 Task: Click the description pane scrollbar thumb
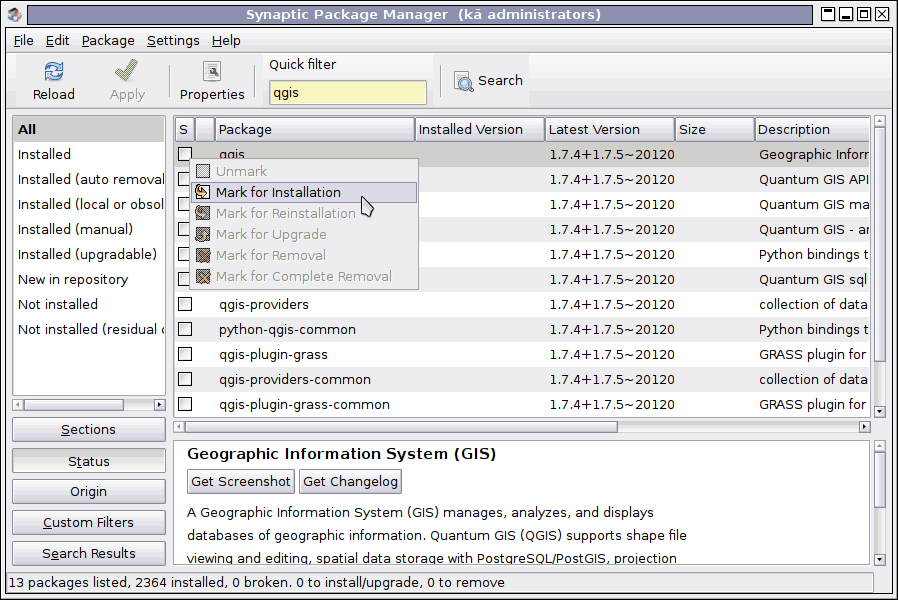pyautogui.click(x=880, y=479)
